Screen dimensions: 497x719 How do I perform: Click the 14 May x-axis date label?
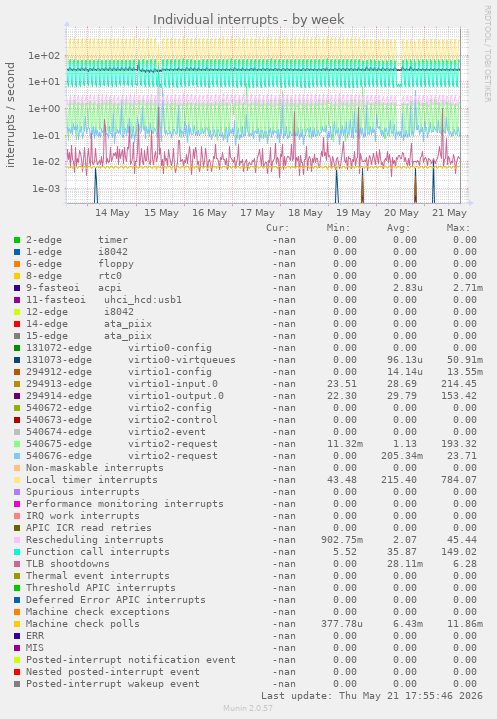[x=112, y=213]
